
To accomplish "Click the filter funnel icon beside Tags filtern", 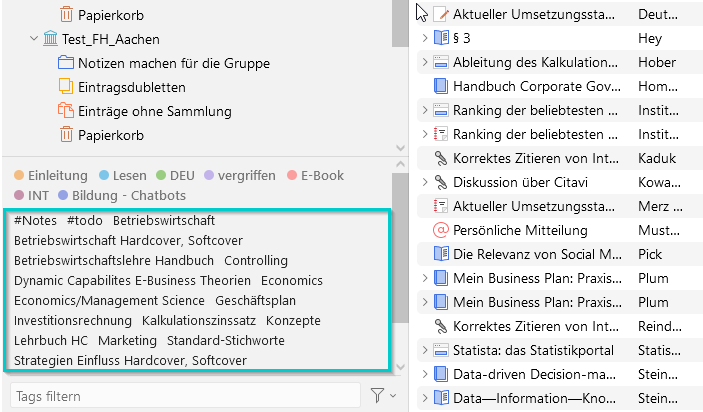I will pos(377,395).
